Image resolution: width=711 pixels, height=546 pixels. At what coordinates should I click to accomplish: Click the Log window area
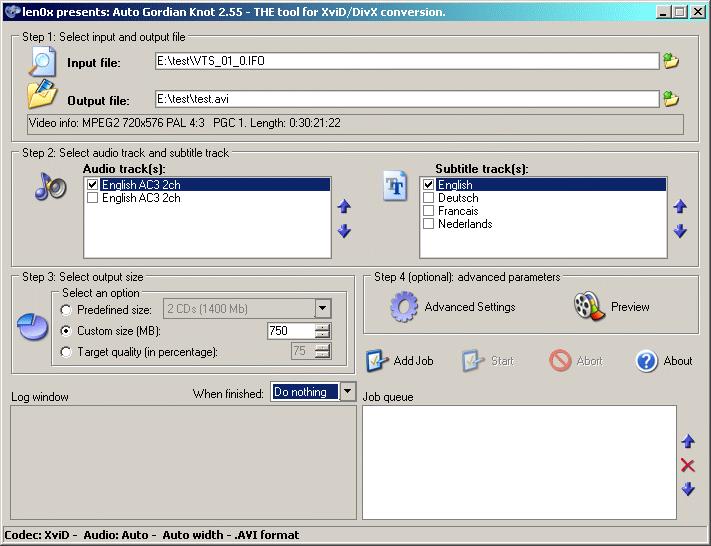183,462
